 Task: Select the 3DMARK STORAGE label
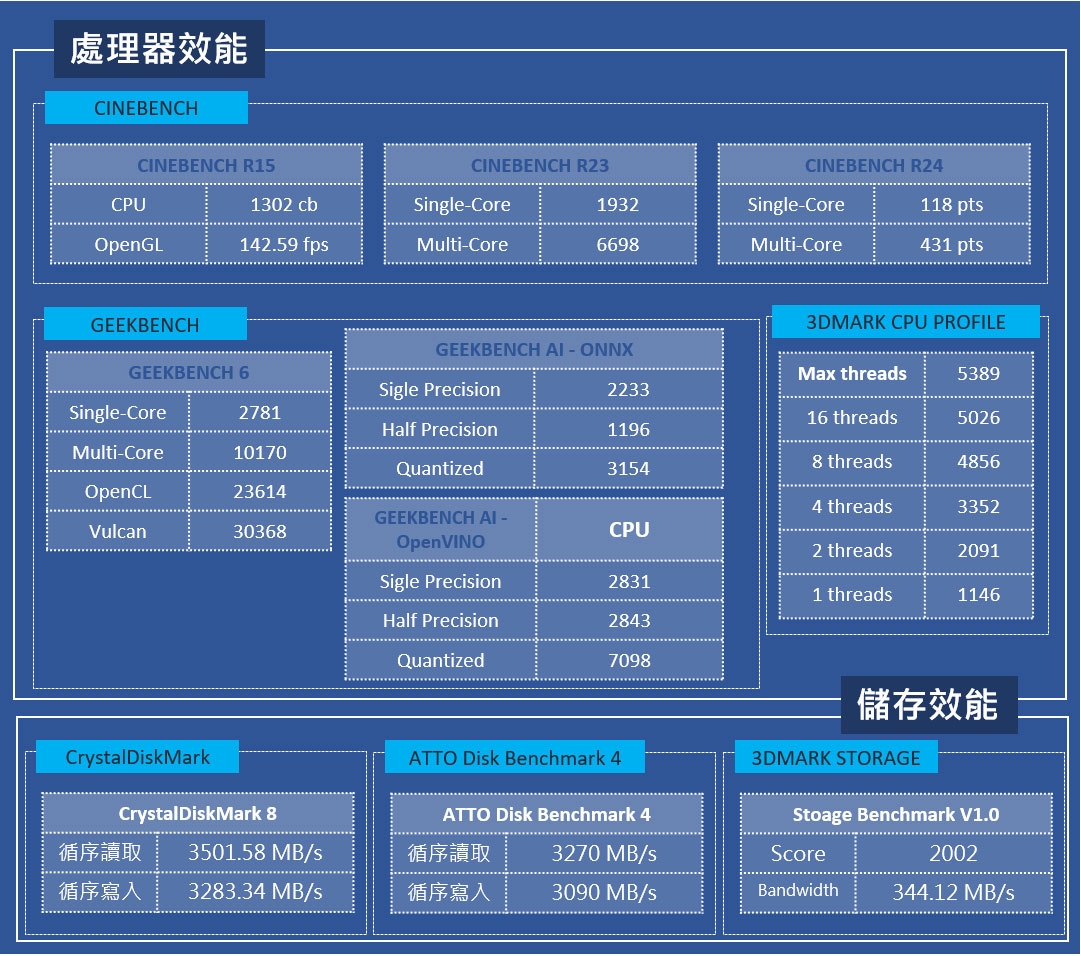tap(835, 758)
